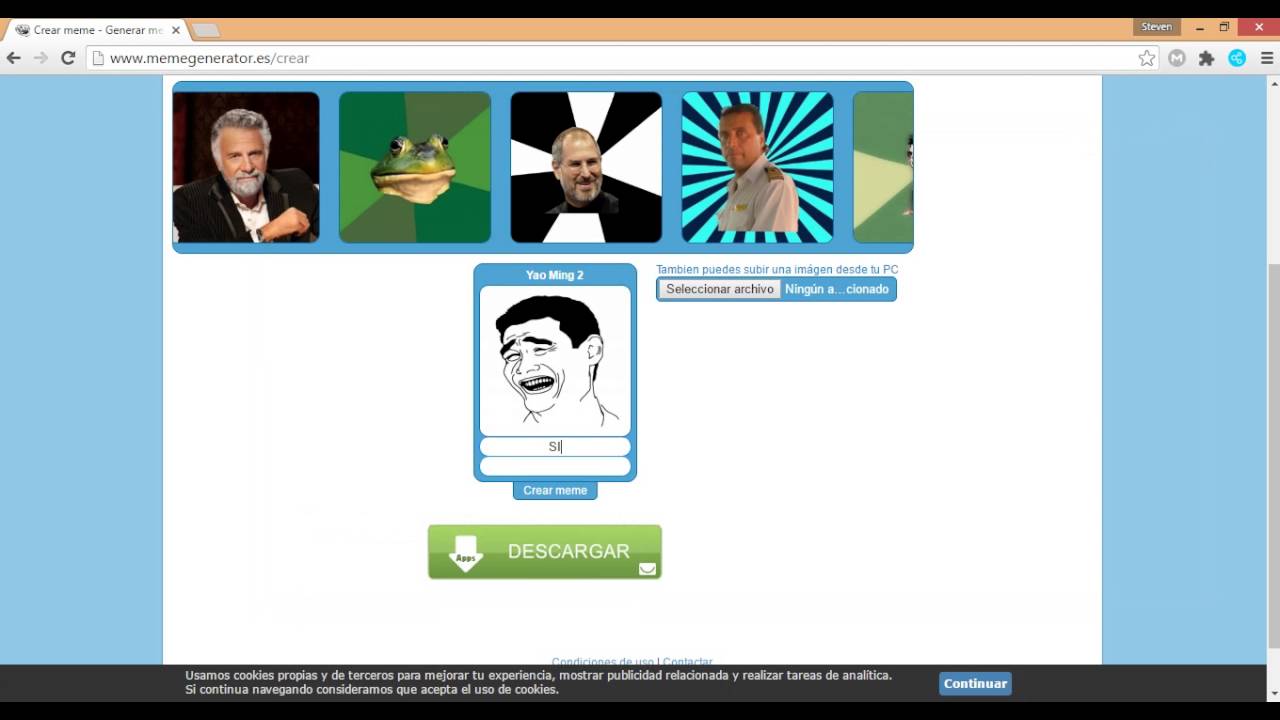
Task: Click the Yao Ming 2 title text
Action: pos(555,275)
